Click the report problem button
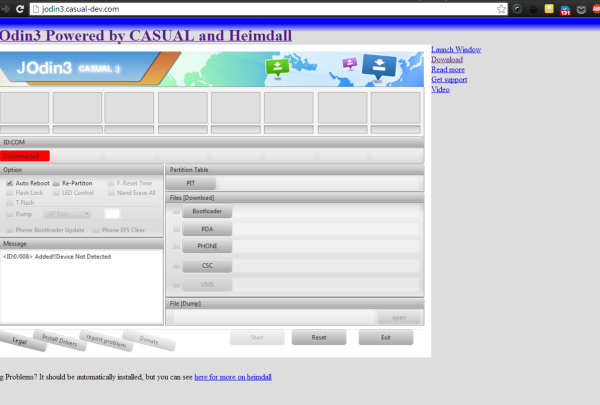600x405 pixels. [x=106, y=340]
